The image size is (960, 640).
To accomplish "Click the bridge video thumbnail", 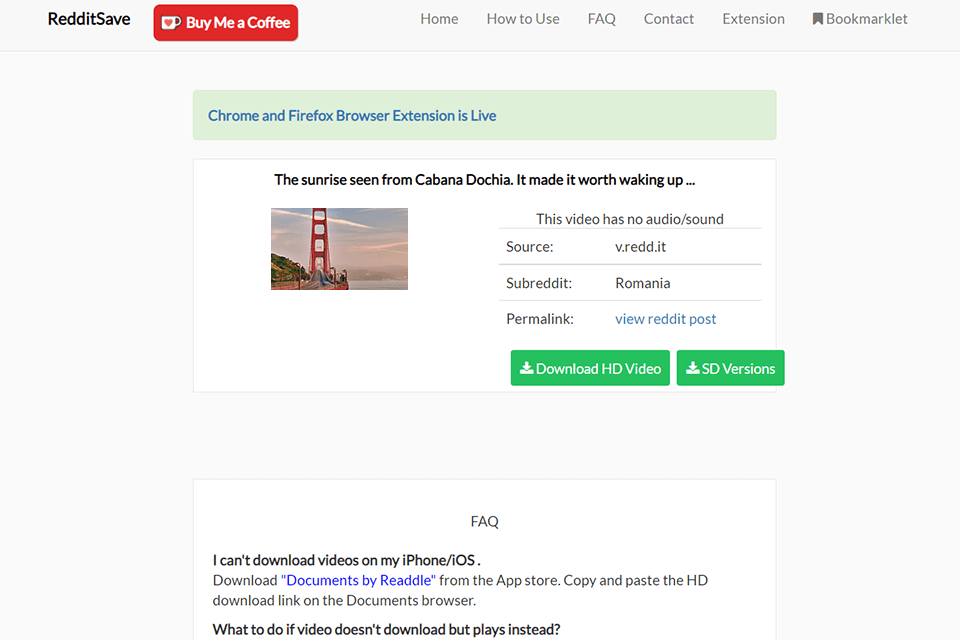I will pyautogui.click(x=339, y=249).
